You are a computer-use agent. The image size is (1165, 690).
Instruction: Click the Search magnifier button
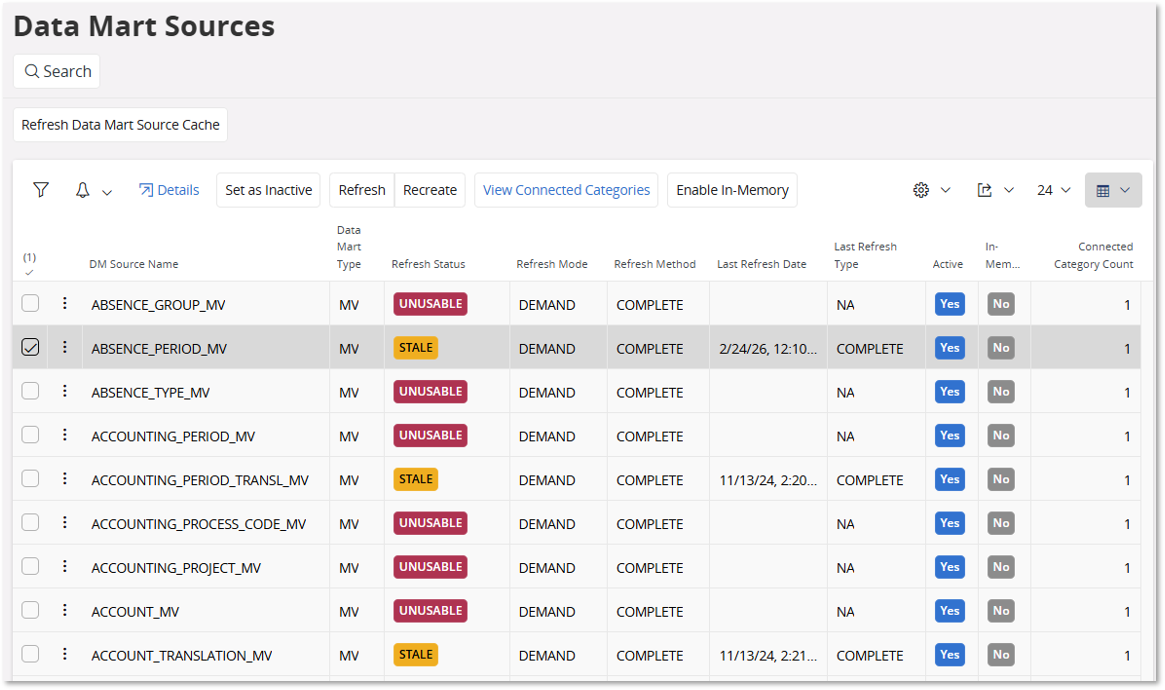[56, 71]
